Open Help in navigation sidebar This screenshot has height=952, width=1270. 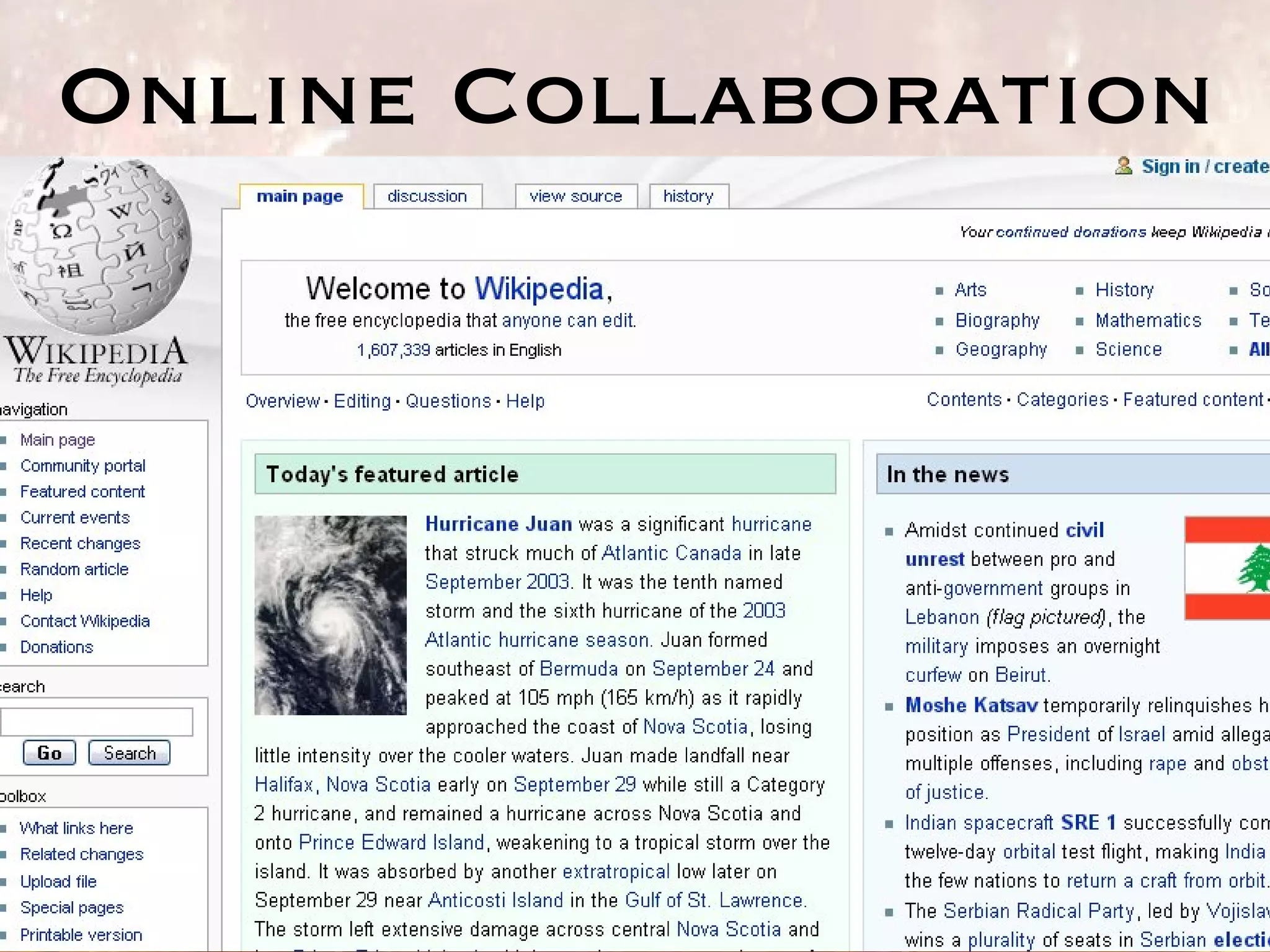tap(36, 595)
